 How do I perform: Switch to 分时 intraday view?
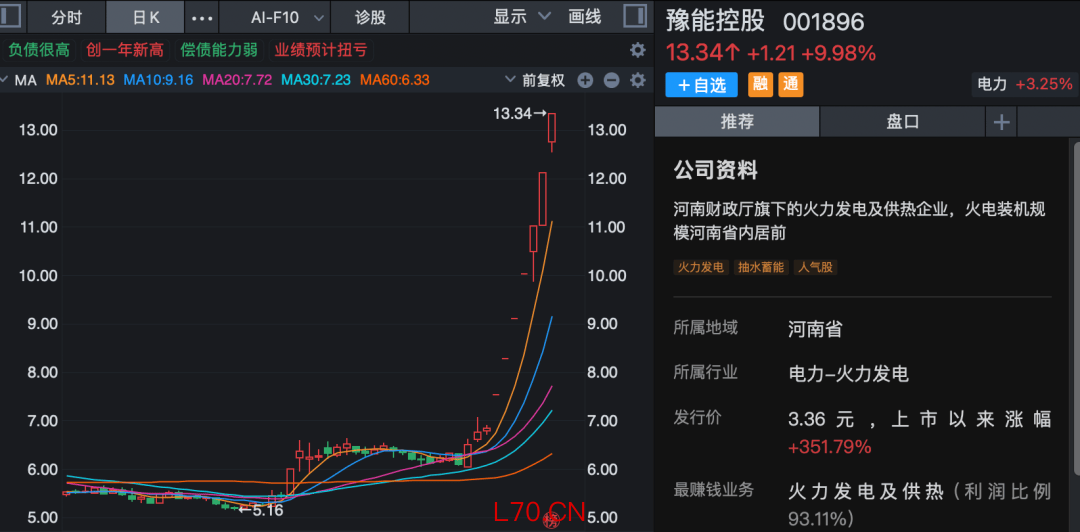click(66, 17)
